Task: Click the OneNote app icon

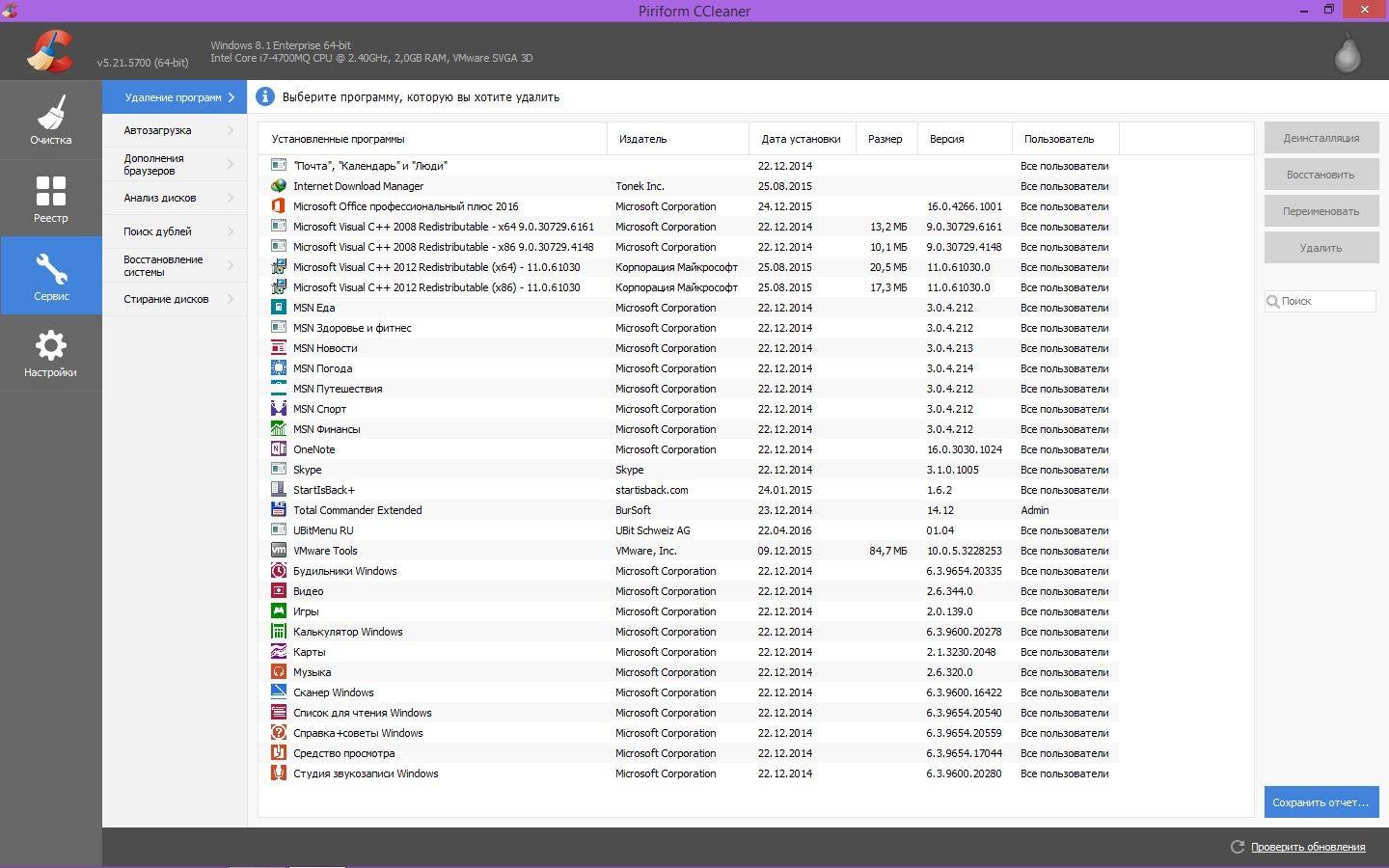Action: coord(279,449)
